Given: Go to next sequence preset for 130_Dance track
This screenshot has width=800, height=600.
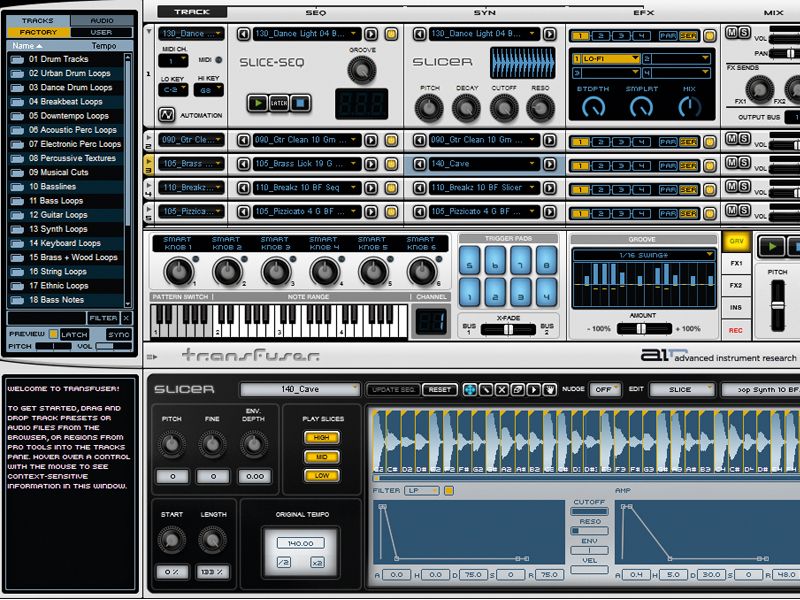Looking at the screenshot, I should click(371, 34).
